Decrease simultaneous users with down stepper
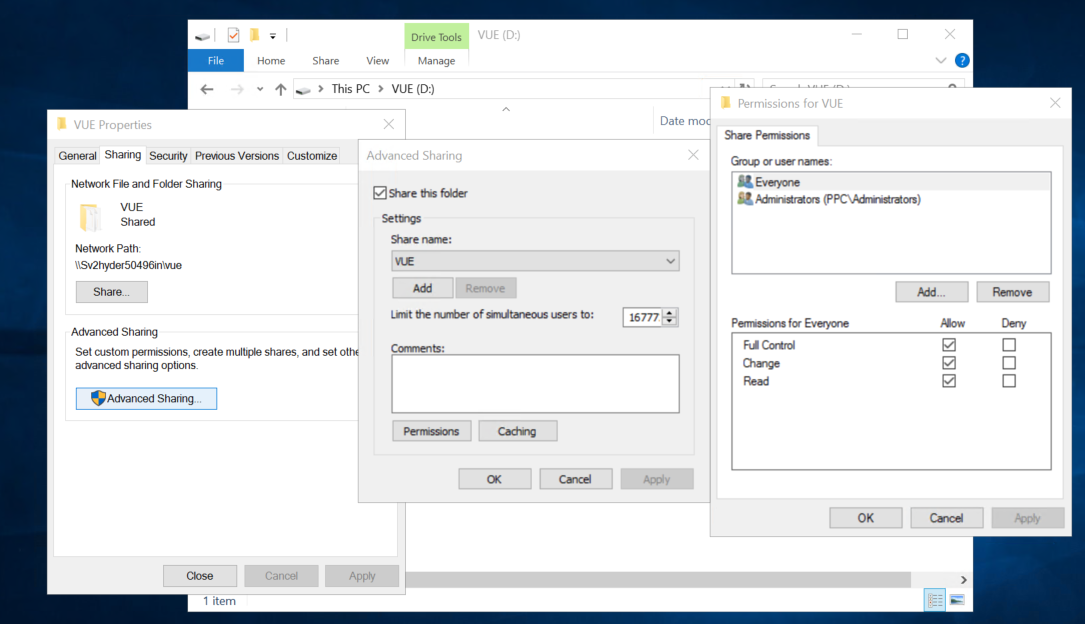This screenshot has width=1085, height=624. coord(669,321)
